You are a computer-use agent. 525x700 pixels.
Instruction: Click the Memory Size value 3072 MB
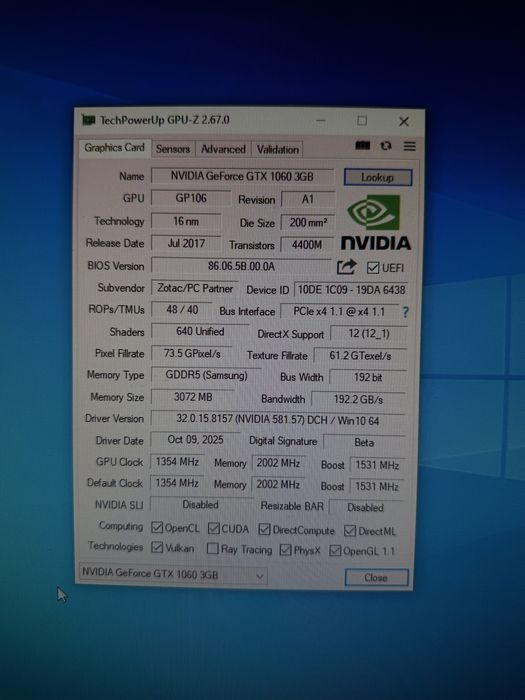tap(193, 397)
